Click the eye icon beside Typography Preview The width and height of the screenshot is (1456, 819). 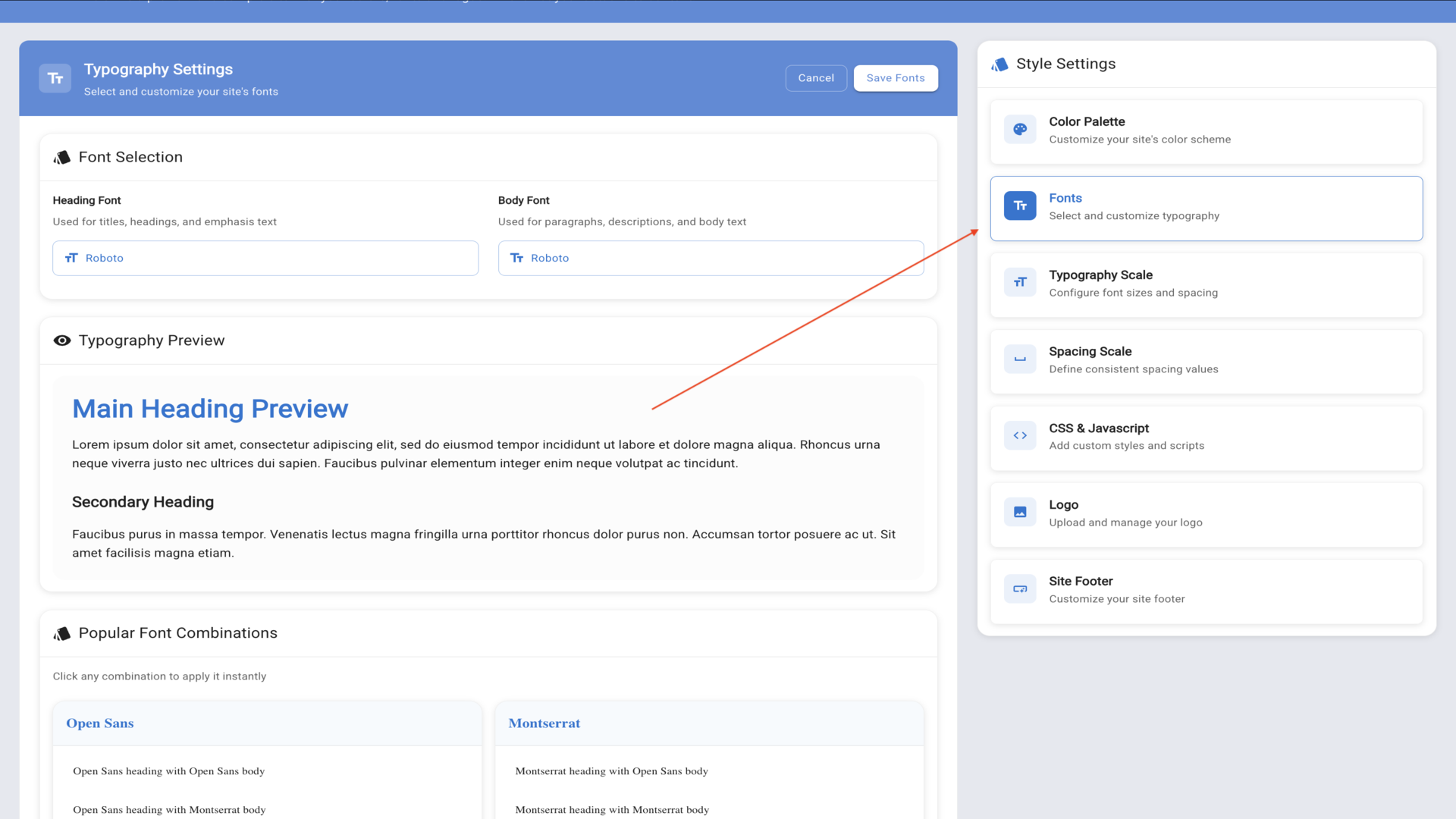(x=62, y=340)
